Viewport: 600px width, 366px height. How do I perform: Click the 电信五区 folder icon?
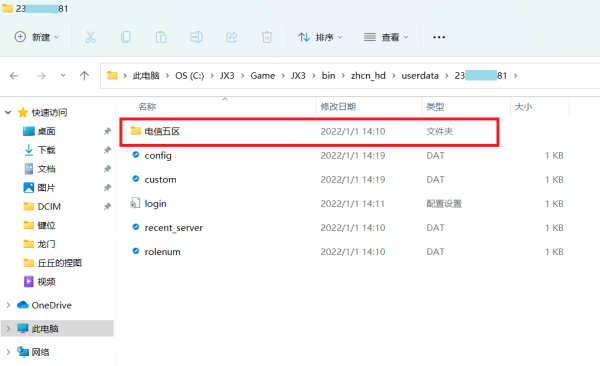(x=135, y=131)
